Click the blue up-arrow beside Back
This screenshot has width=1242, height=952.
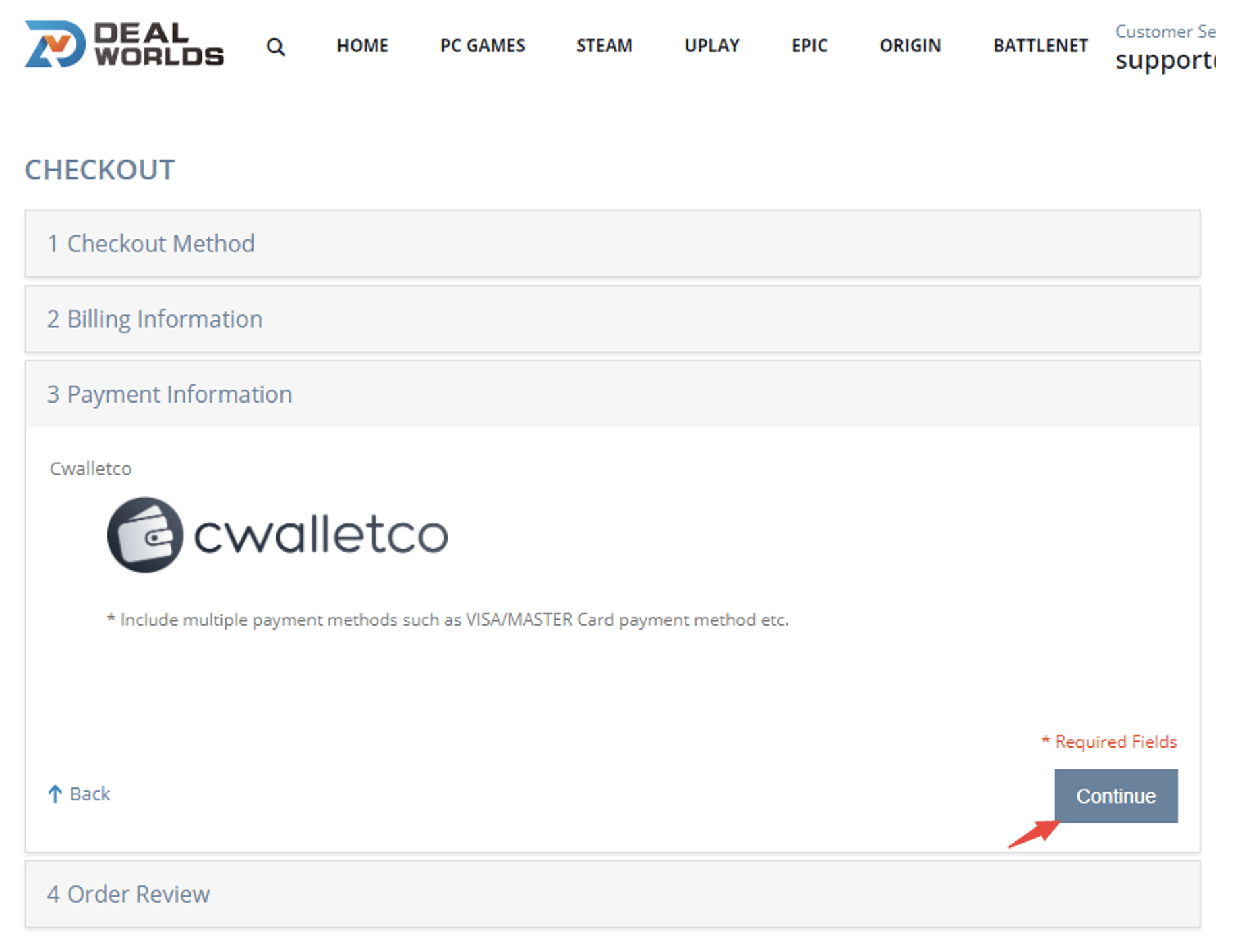tap(55, 794)
